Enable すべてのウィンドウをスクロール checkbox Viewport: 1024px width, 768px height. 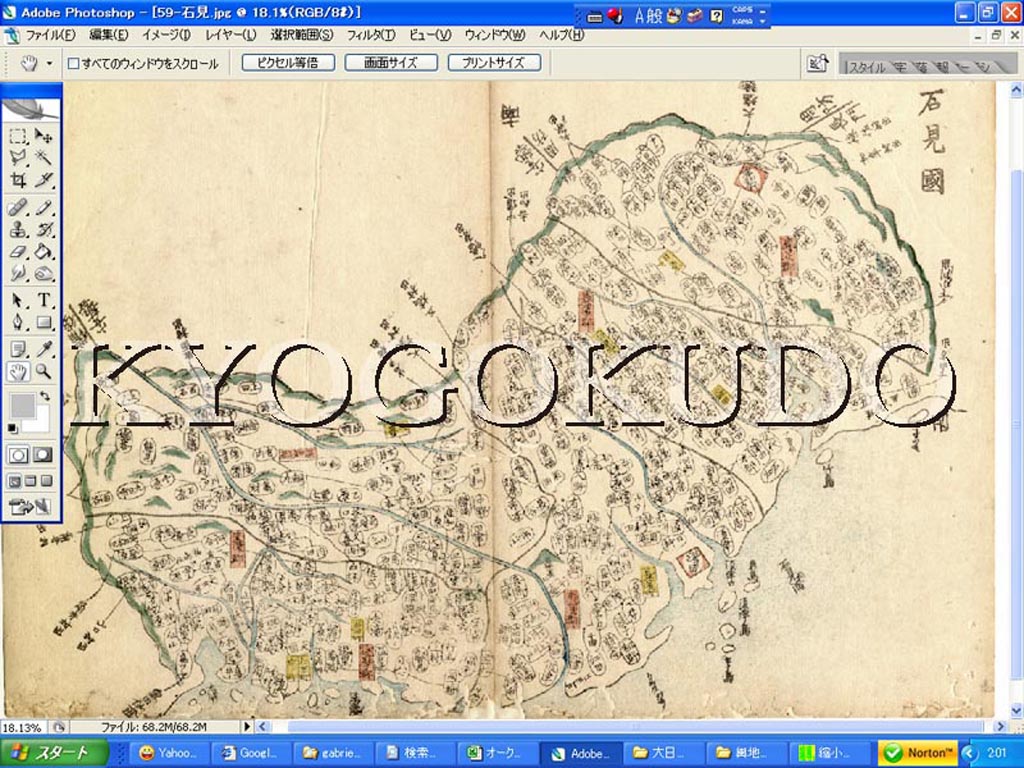pyautogui.click(x=74, y=63)
